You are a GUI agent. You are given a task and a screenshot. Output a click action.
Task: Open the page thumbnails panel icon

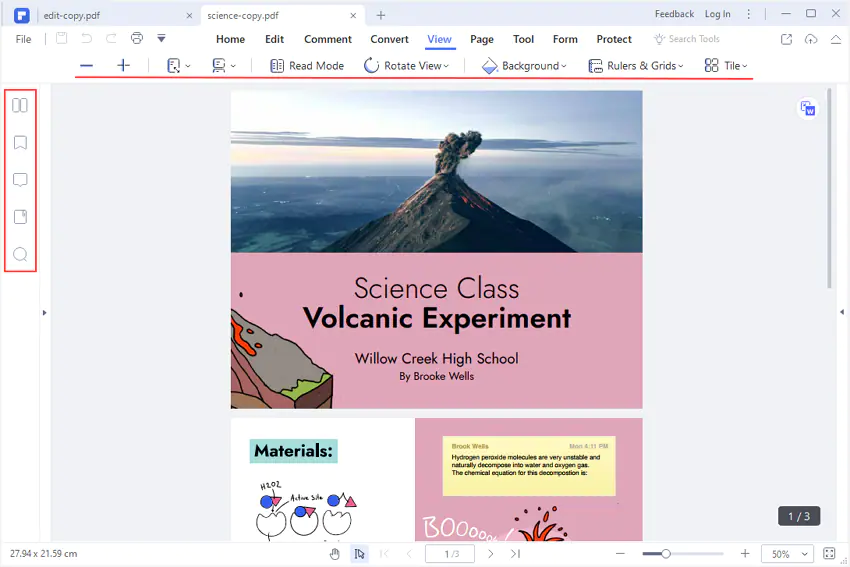pos(19,105)
